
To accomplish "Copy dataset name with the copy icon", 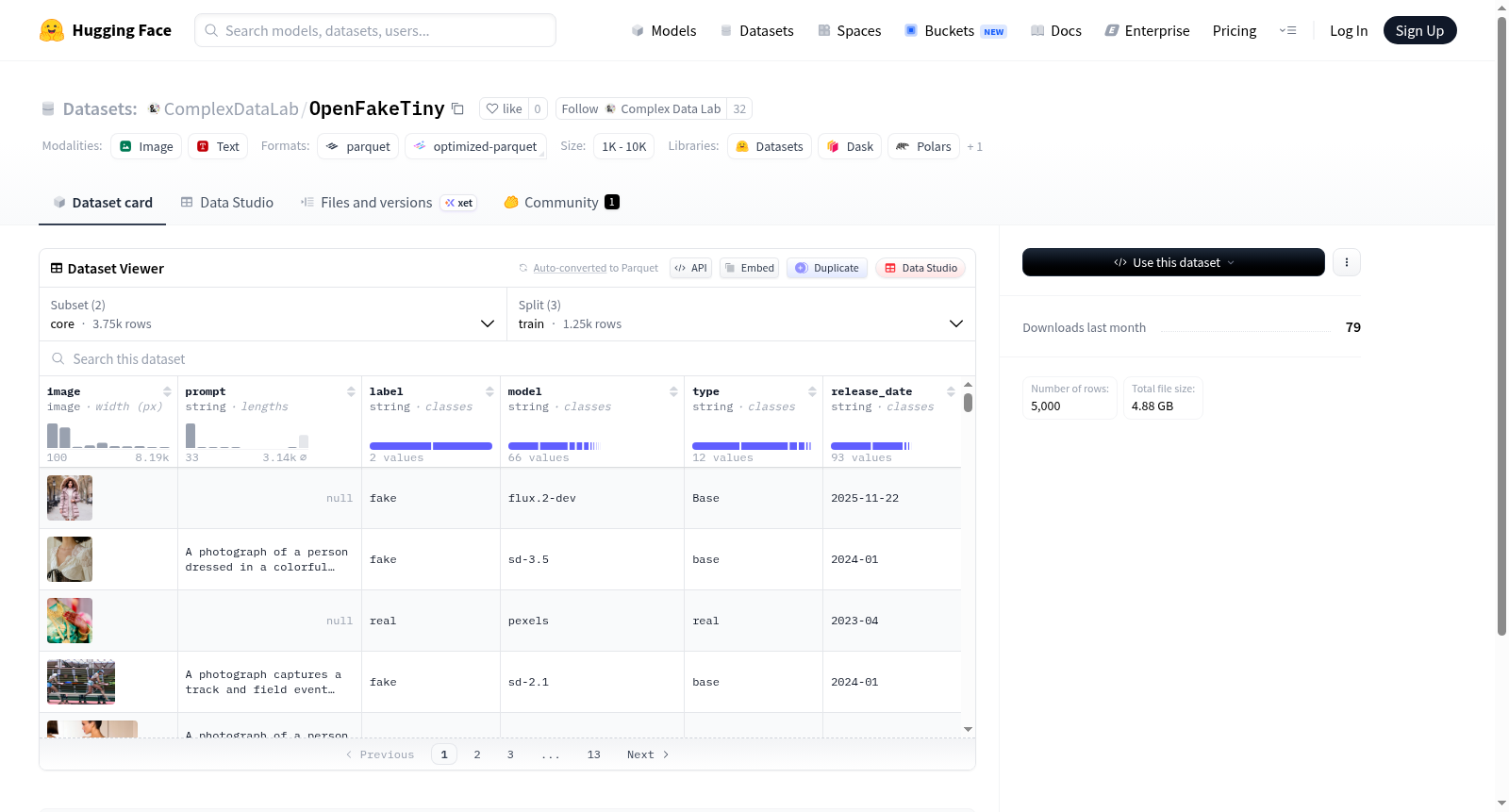I will (457, 108).
